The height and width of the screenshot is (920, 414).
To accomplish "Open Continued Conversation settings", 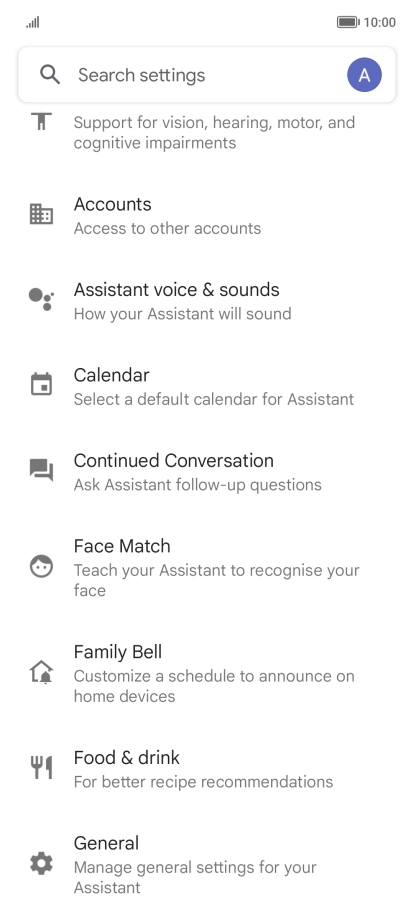I will click(x=207, y=472).
